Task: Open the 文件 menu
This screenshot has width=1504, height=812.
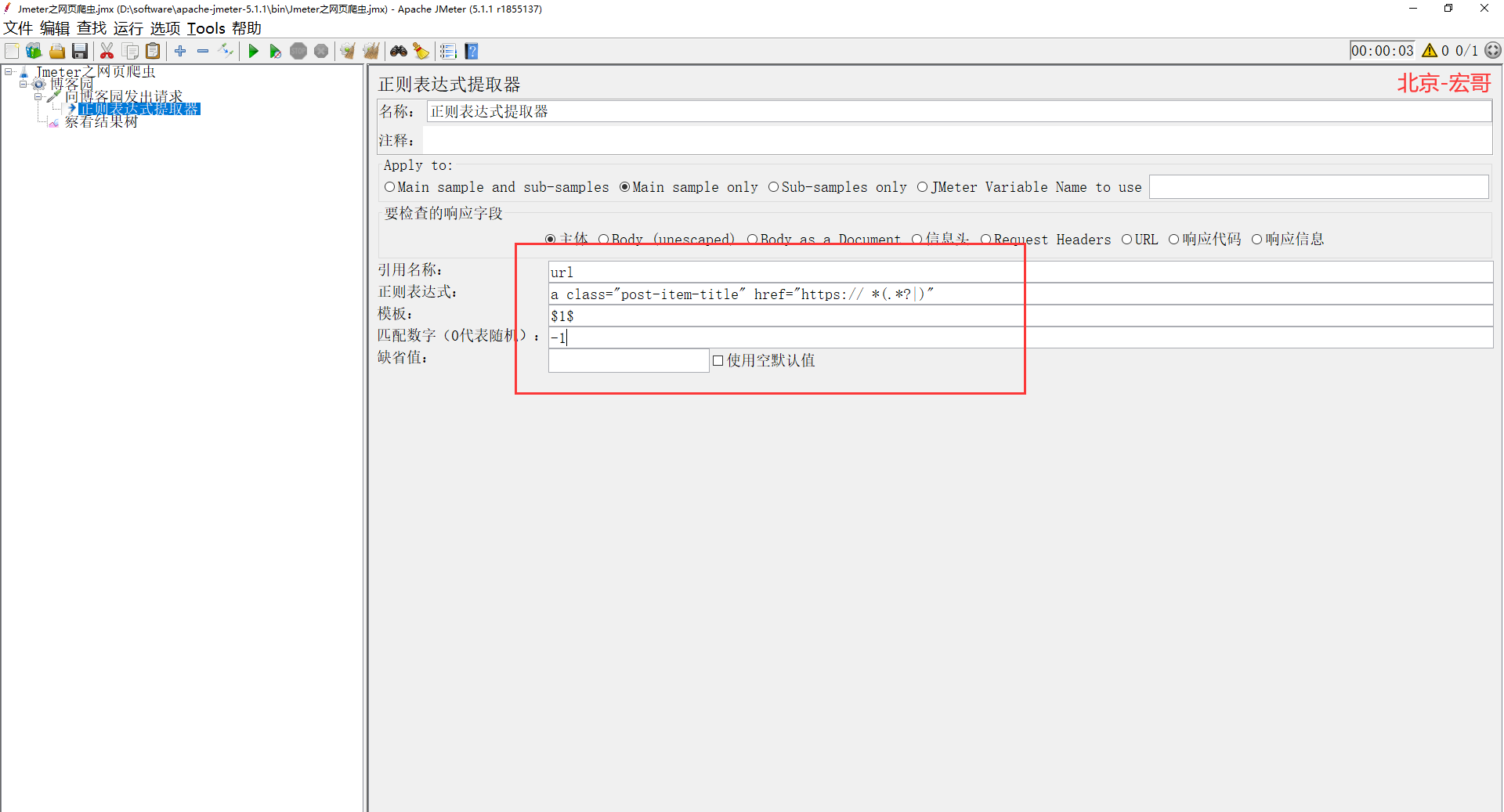Action: tap(18, 28)
